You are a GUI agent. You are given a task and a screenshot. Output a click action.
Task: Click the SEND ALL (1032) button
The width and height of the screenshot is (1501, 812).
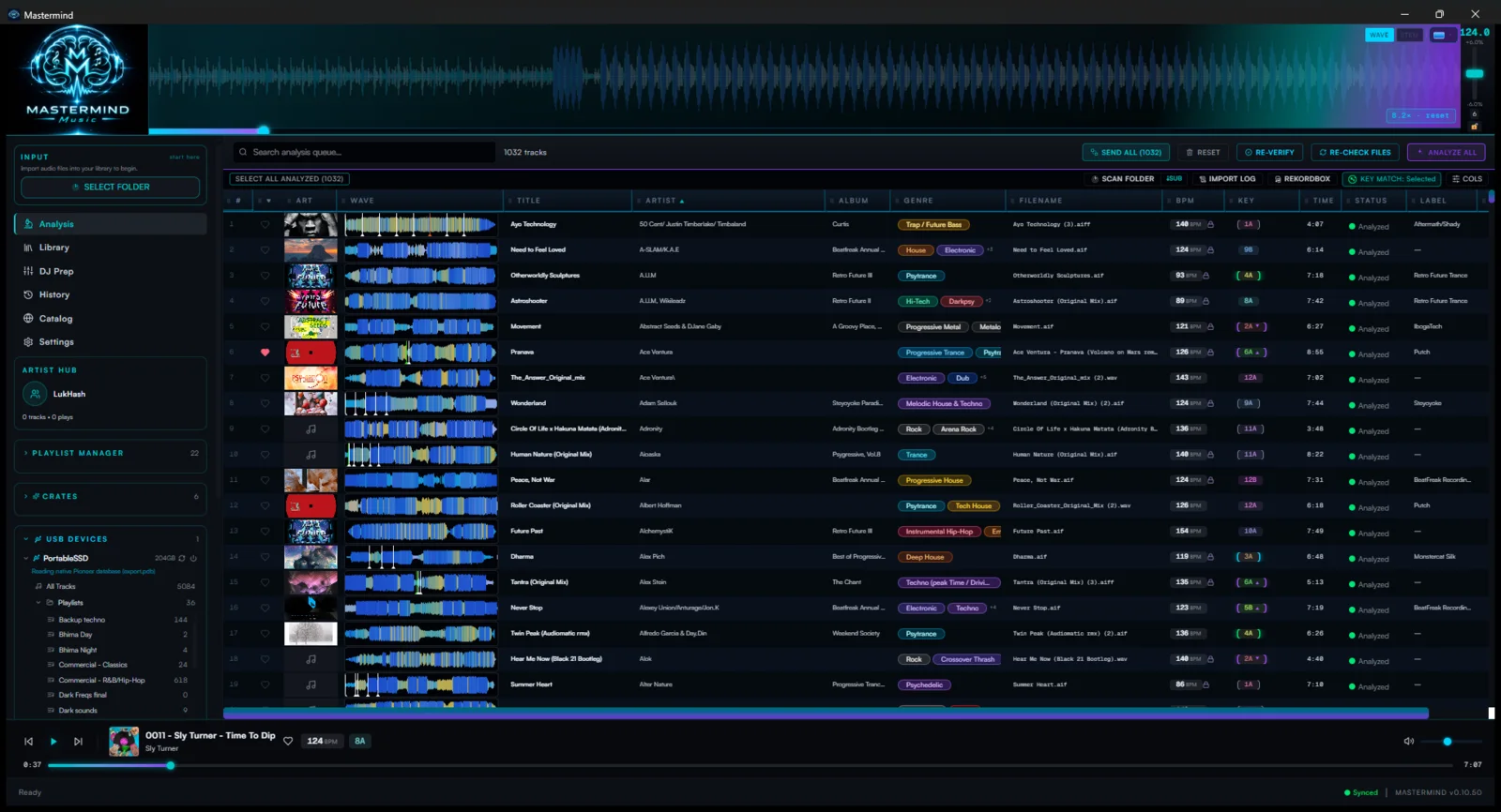[x=1125, y=152]
